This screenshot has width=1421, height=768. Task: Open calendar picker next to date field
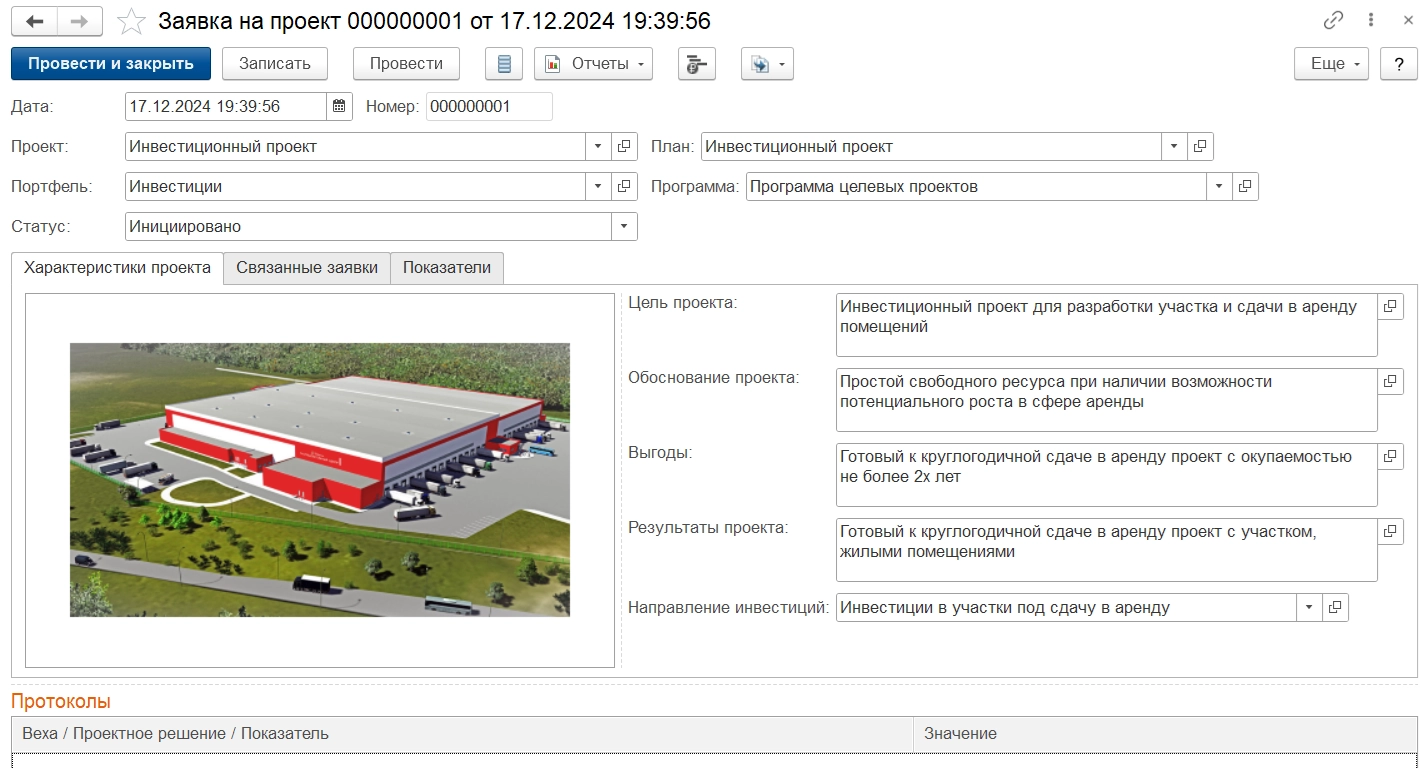(x=339, y=106)
